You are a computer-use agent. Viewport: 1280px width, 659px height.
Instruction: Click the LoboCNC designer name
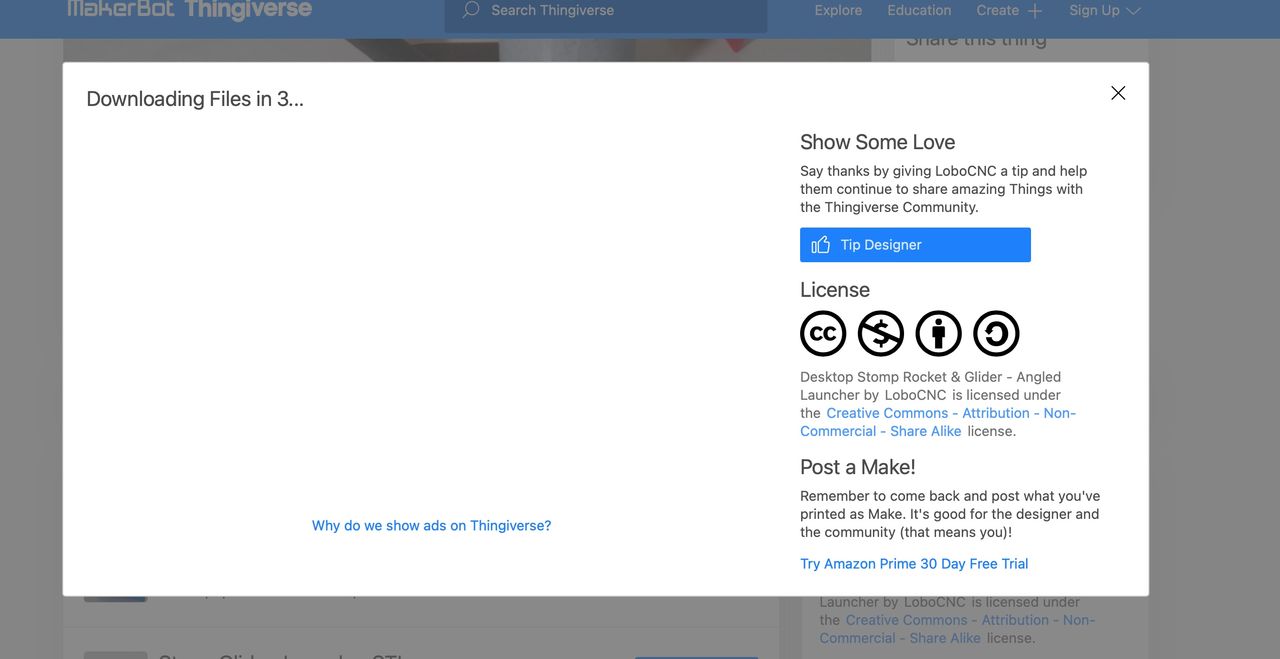click(x=915, y=394)
